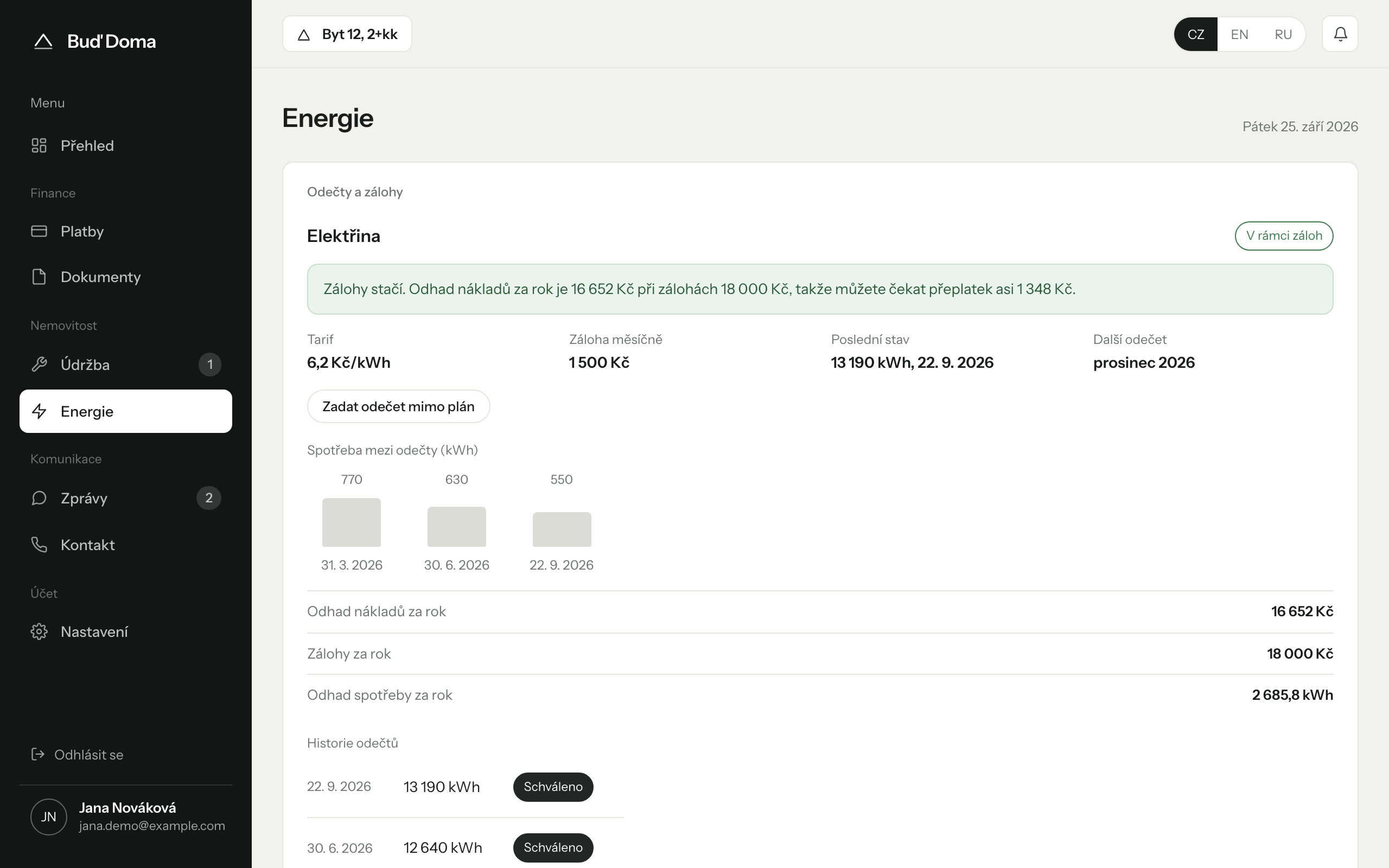Image resolution: width=1389 pixels, height=868 pixels.
Task: Switch language to CZ
Action: click(x=1196, y=34)
